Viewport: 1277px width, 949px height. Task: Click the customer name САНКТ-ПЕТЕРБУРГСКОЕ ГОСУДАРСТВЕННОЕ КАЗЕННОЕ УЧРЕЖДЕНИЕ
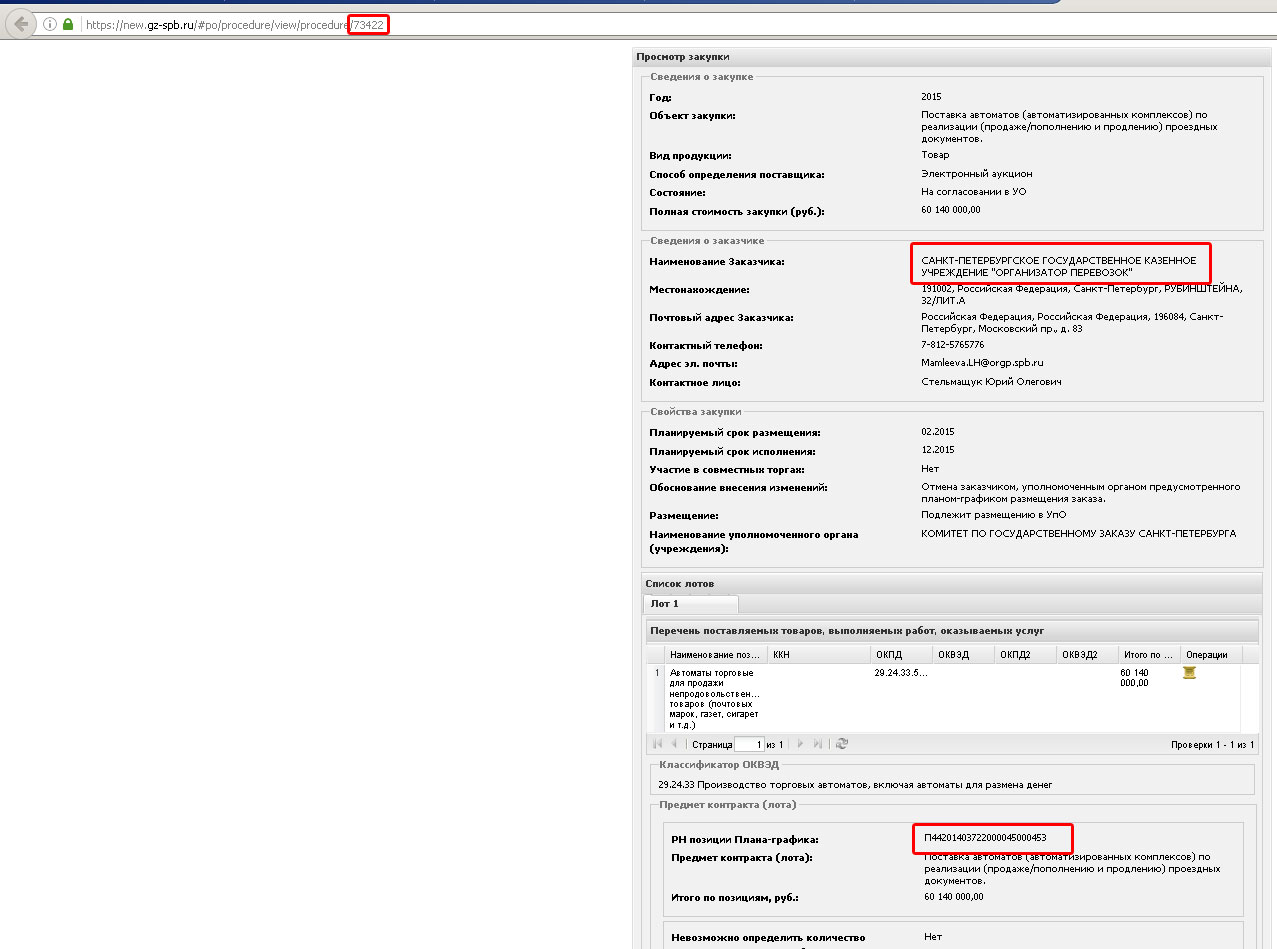tap(1058, 266)
